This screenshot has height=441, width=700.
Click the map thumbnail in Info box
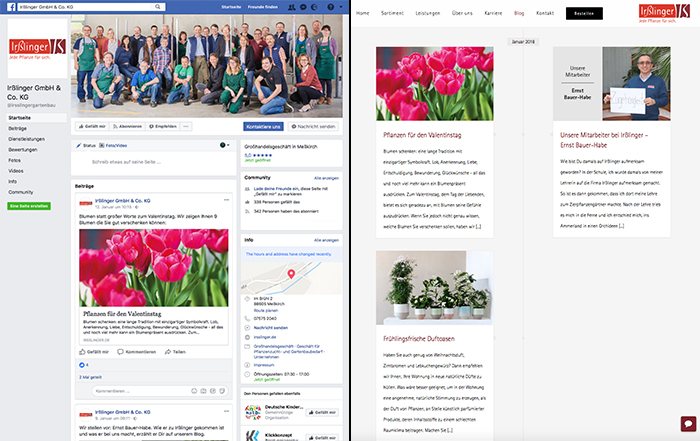point(292,278)
